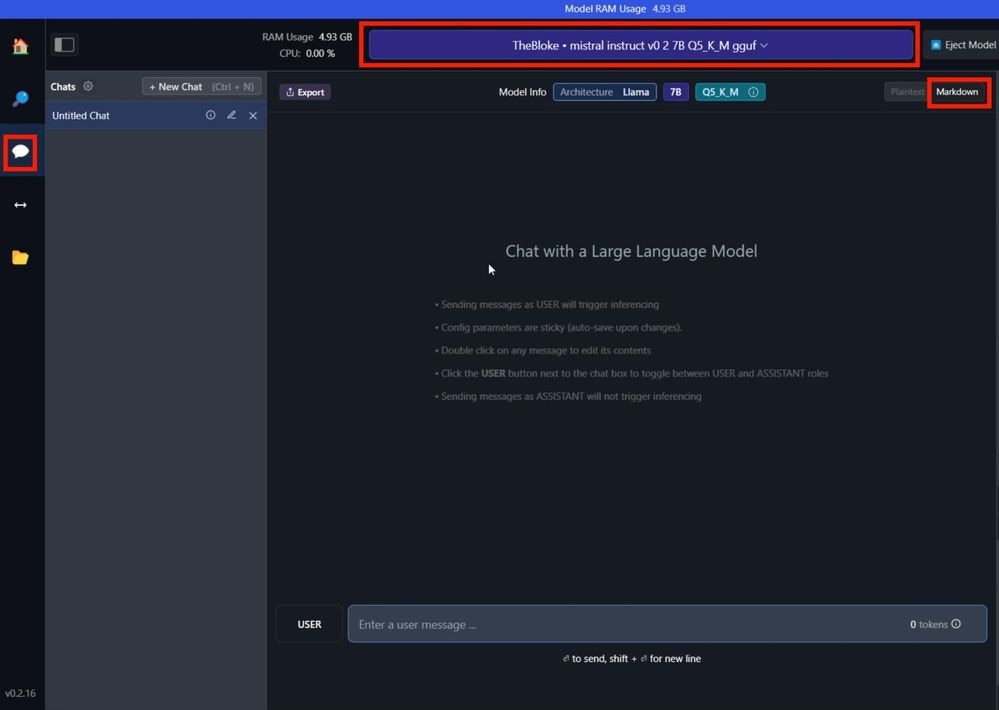Click the user message input field
This screenshot has height=710, width=999.
667,624
